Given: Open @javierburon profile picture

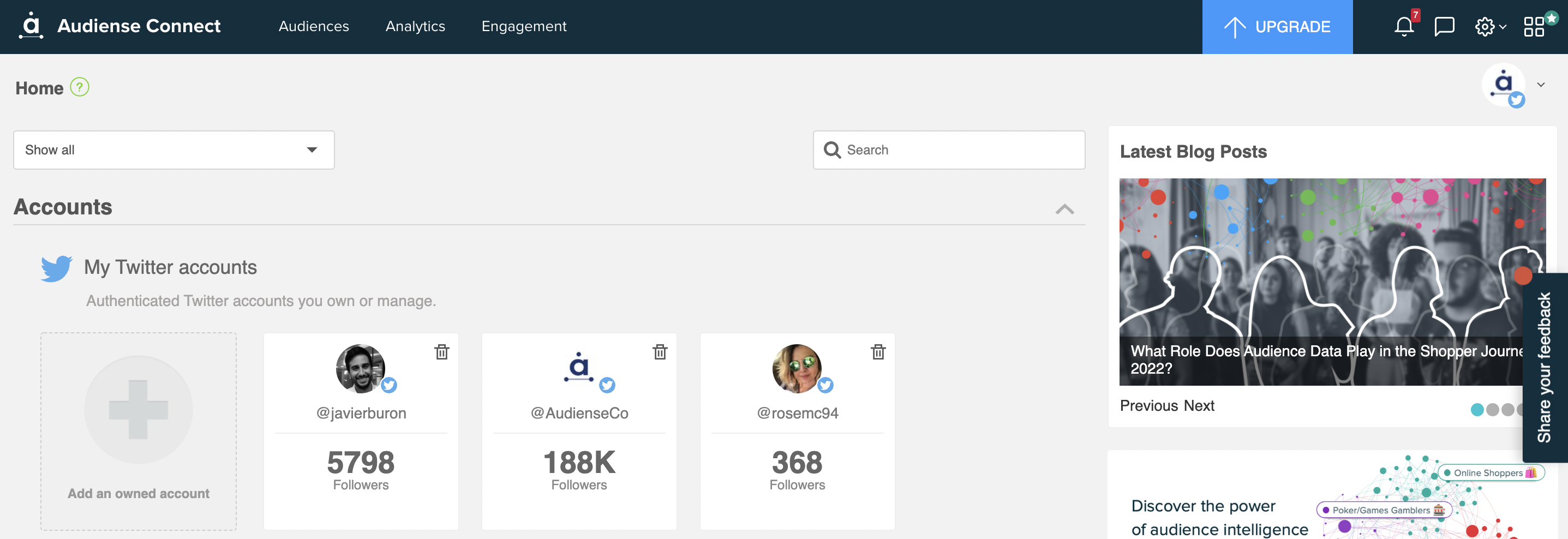Looking at the screenshot, I should 361,369.
